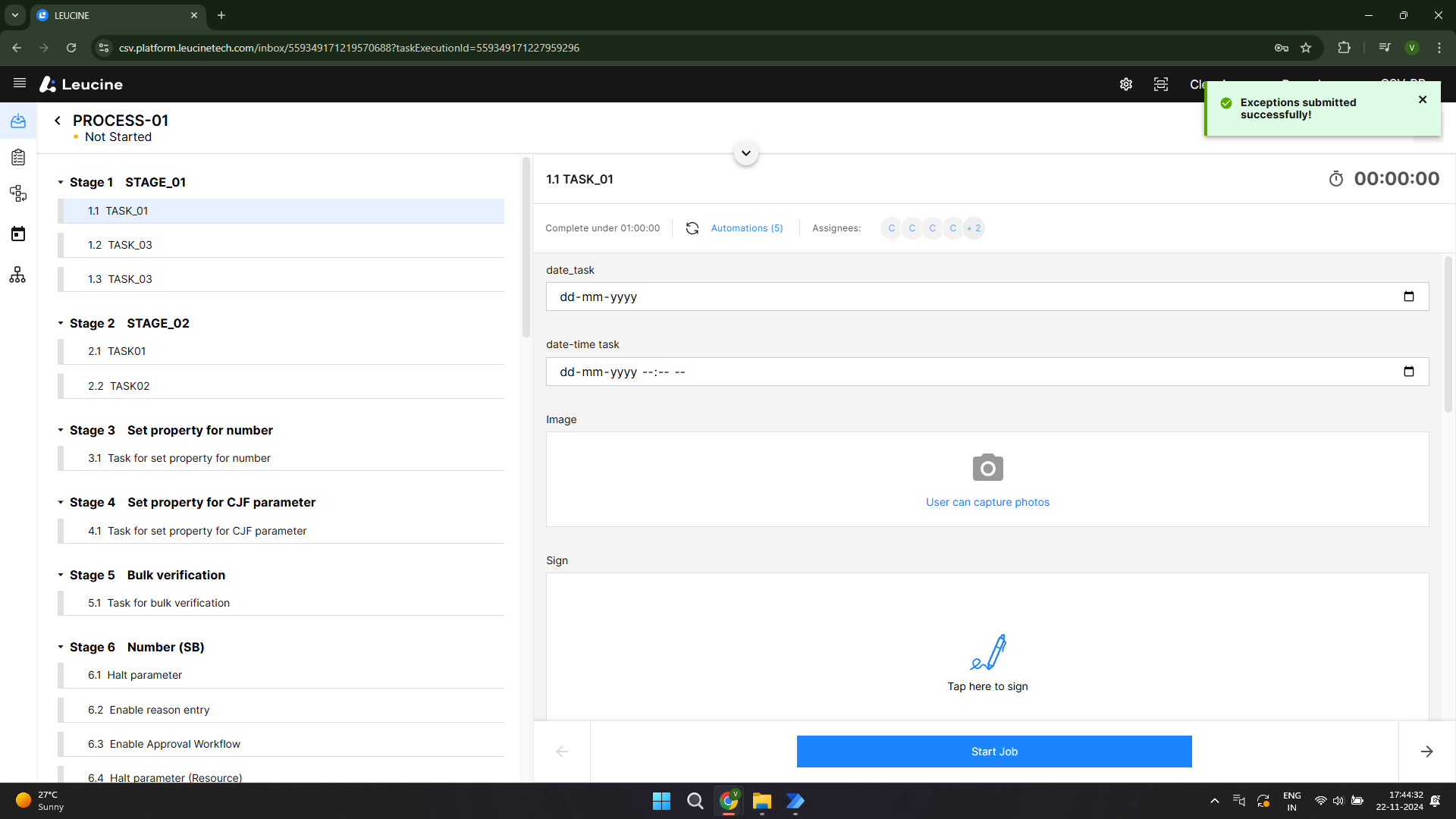Image resolution: width=1456 pixels, height=819 pixels.
Task: Open browser tab search dropdown
Action: click(x=14, y=15)
